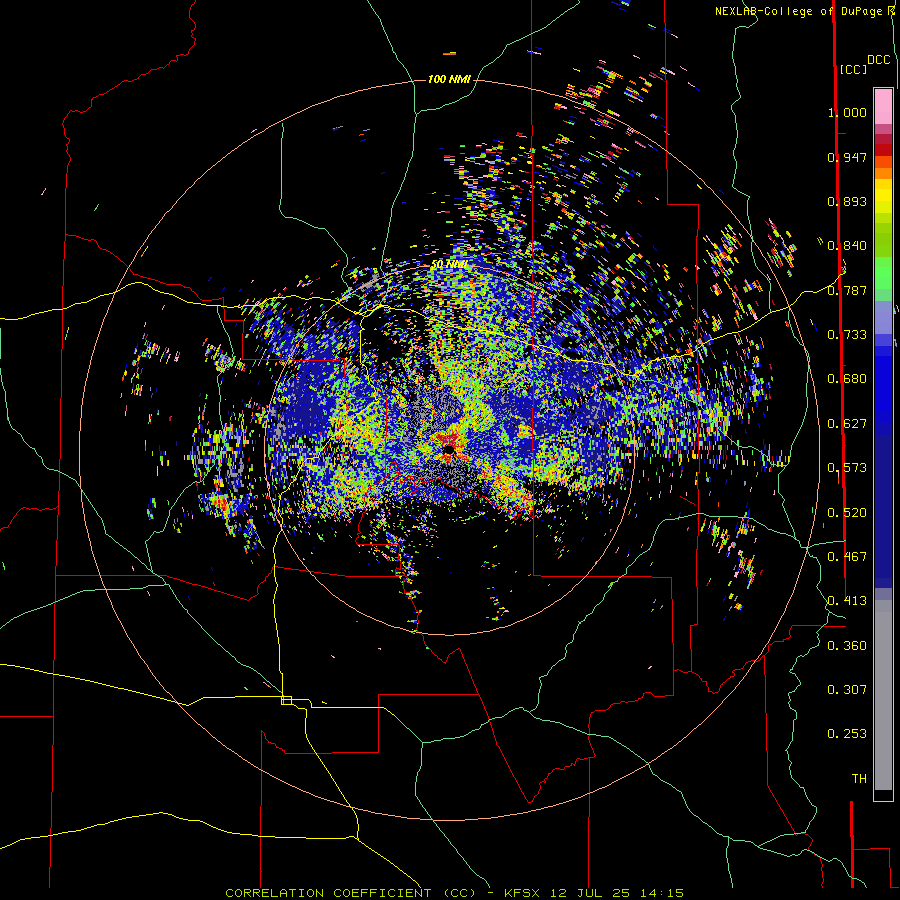Click the 0.467 legend value
900x900 pixels.
[x=847, y=557]
